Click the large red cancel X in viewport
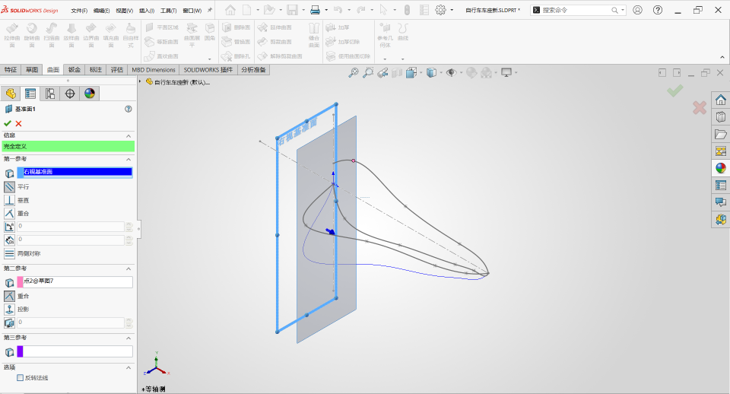The image size is (730, 394). point(699,108)
